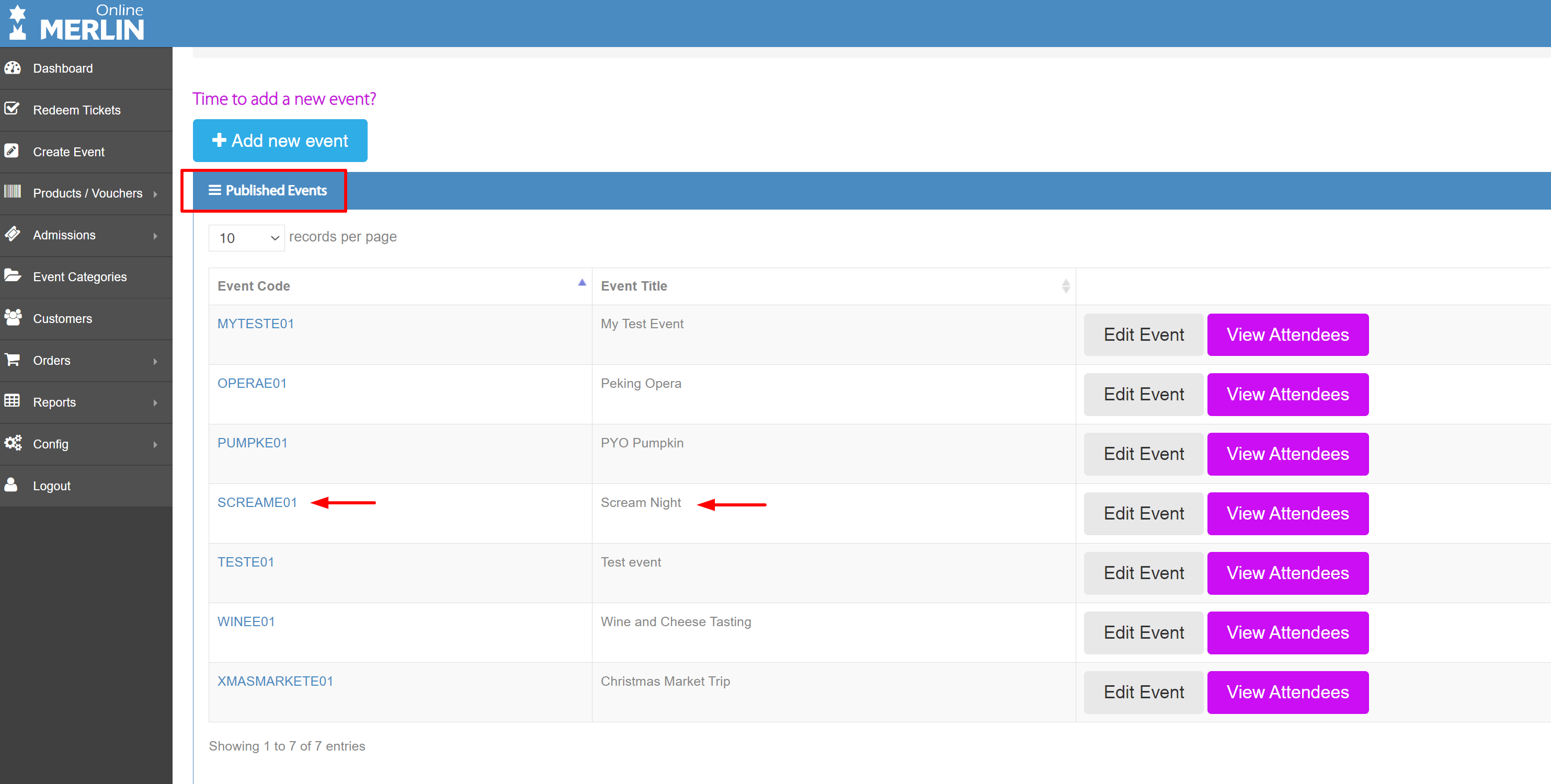Image resolution: width=1551 pixels, height=784 pixels.
Task: Click the Dashboard gauge icon
Action: click(13, 68)
